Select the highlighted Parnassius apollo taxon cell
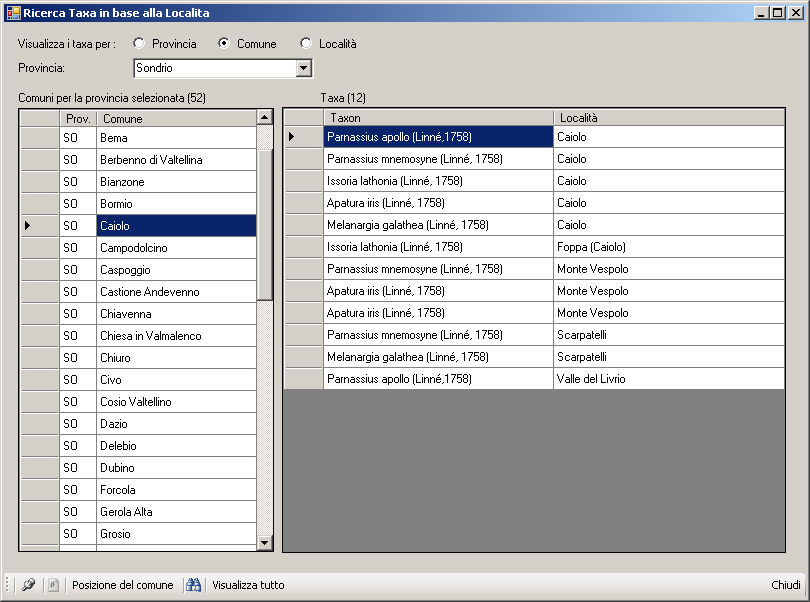Viewport: 810px width, 602px height. click(439, 137)
